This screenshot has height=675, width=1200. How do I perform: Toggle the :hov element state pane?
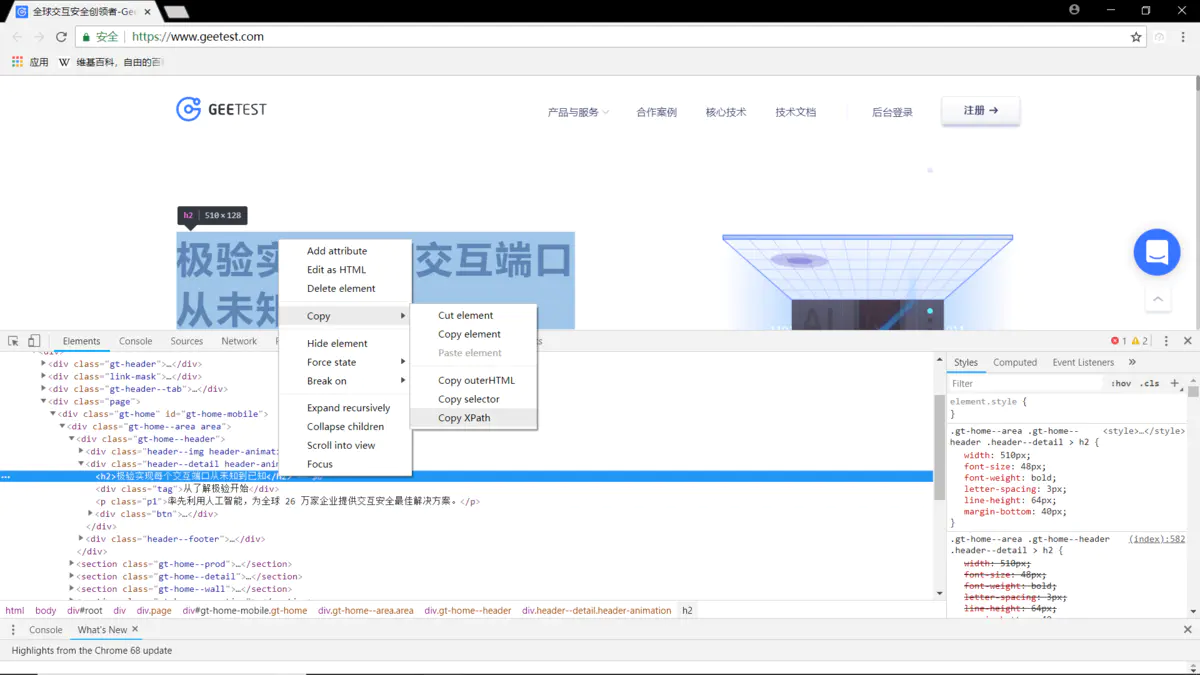coord(1121,382)
